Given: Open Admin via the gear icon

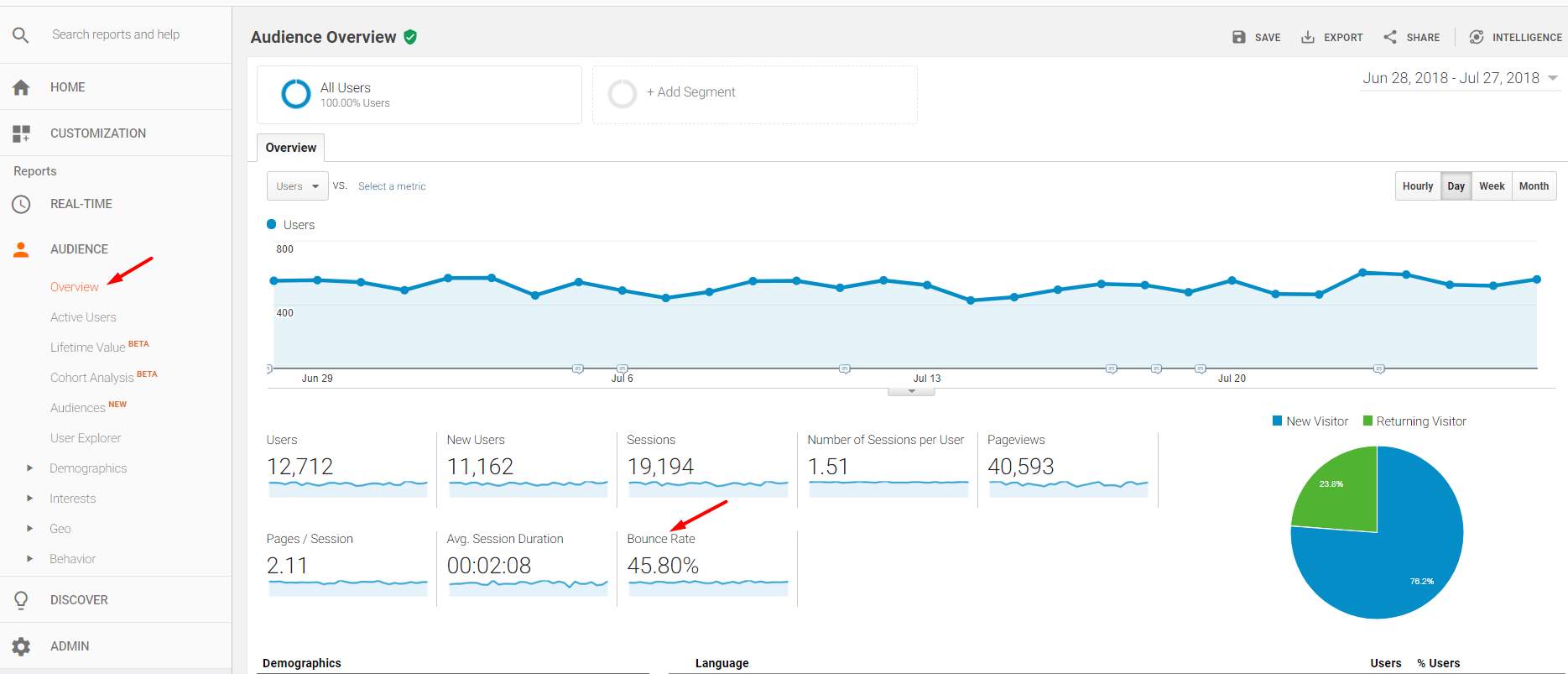Looking at the screenshot, I should [21, 646].
